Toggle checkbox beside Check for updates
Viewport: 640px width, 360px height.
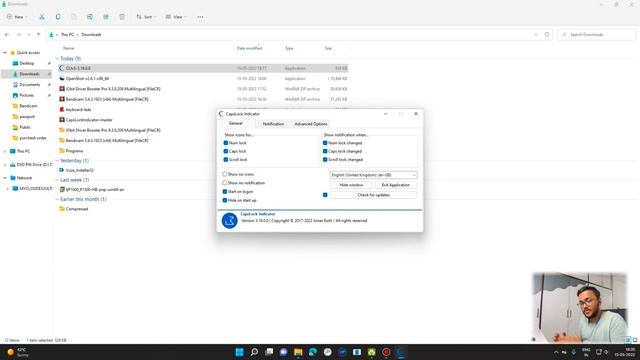click(x=325, y=195)
